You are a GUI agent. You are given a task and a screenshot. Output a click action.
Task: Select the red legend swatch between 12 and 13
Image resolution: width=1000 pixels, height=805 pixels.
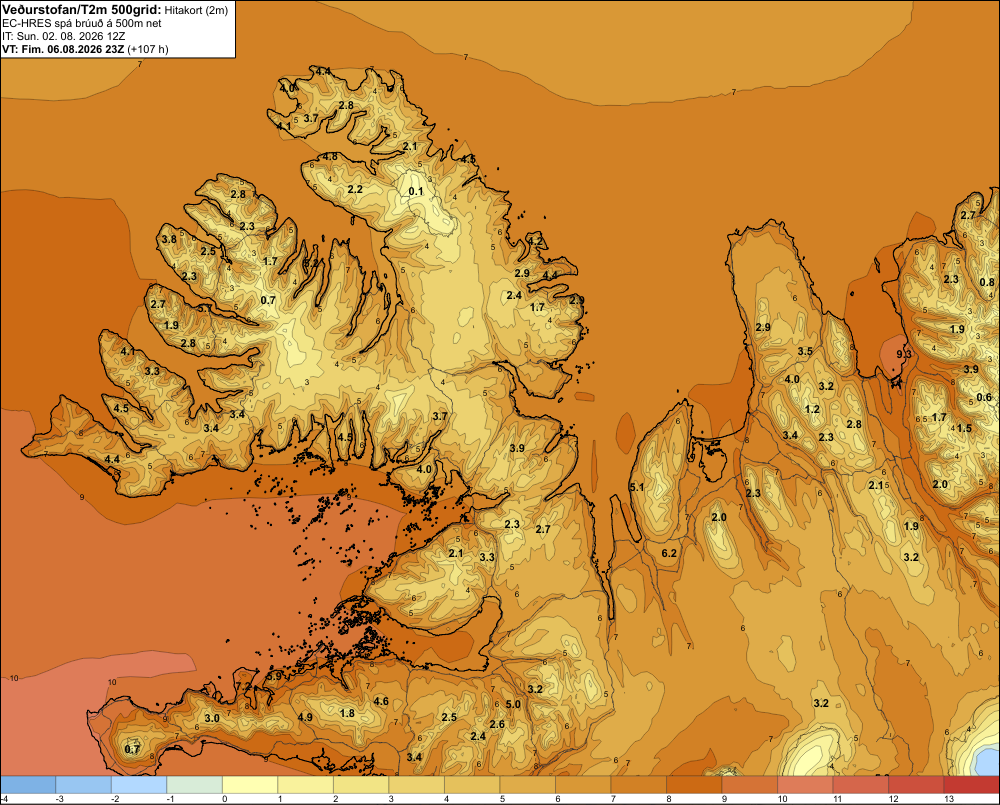916,785
